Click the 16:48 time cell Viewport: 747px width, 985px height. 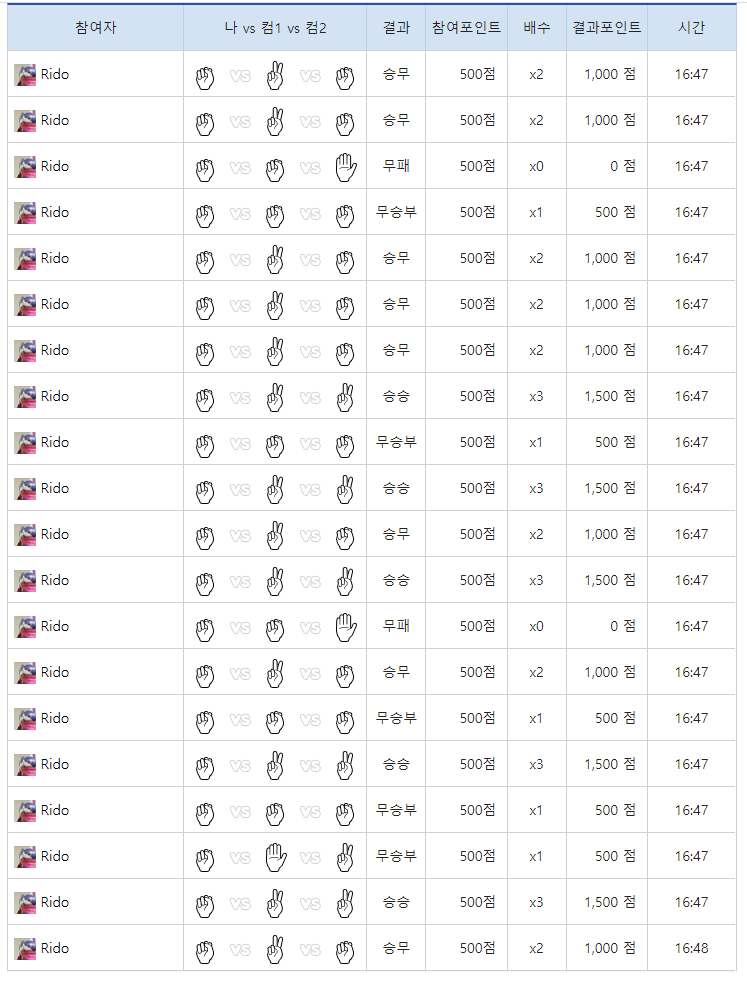[691, 948]
